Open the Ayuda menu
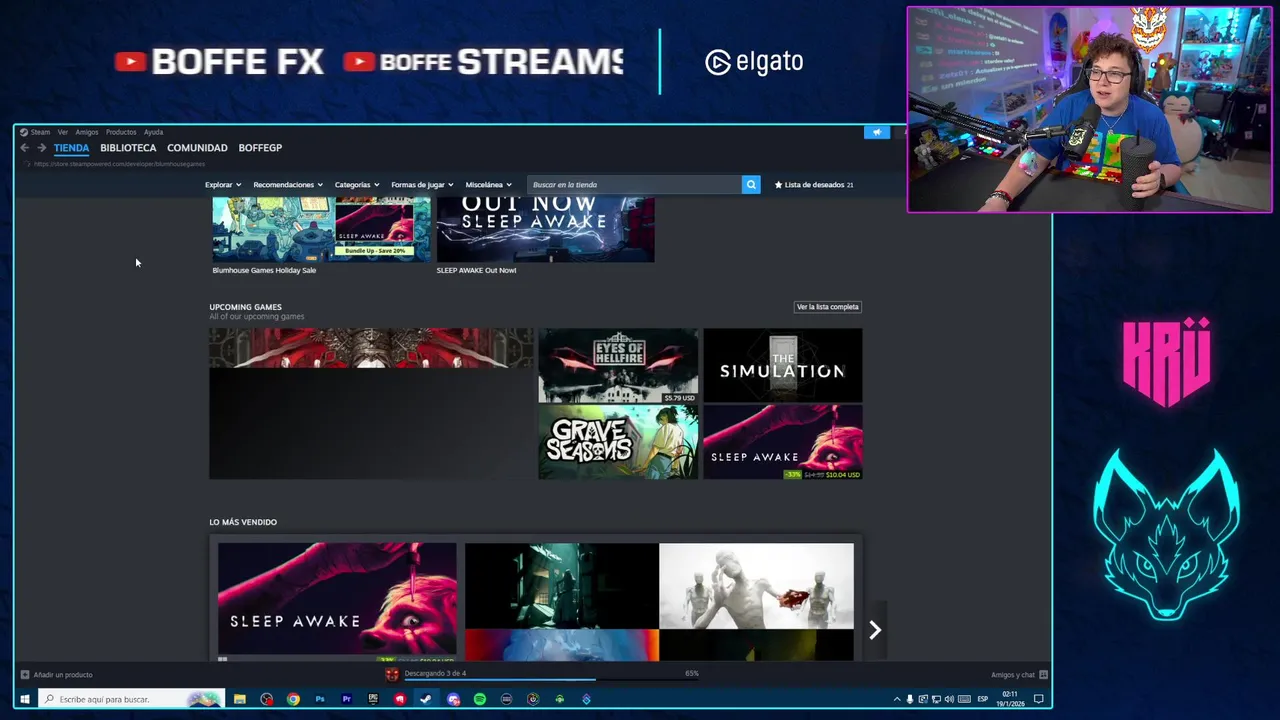The image size is (1280, 720). click(153, 132)
